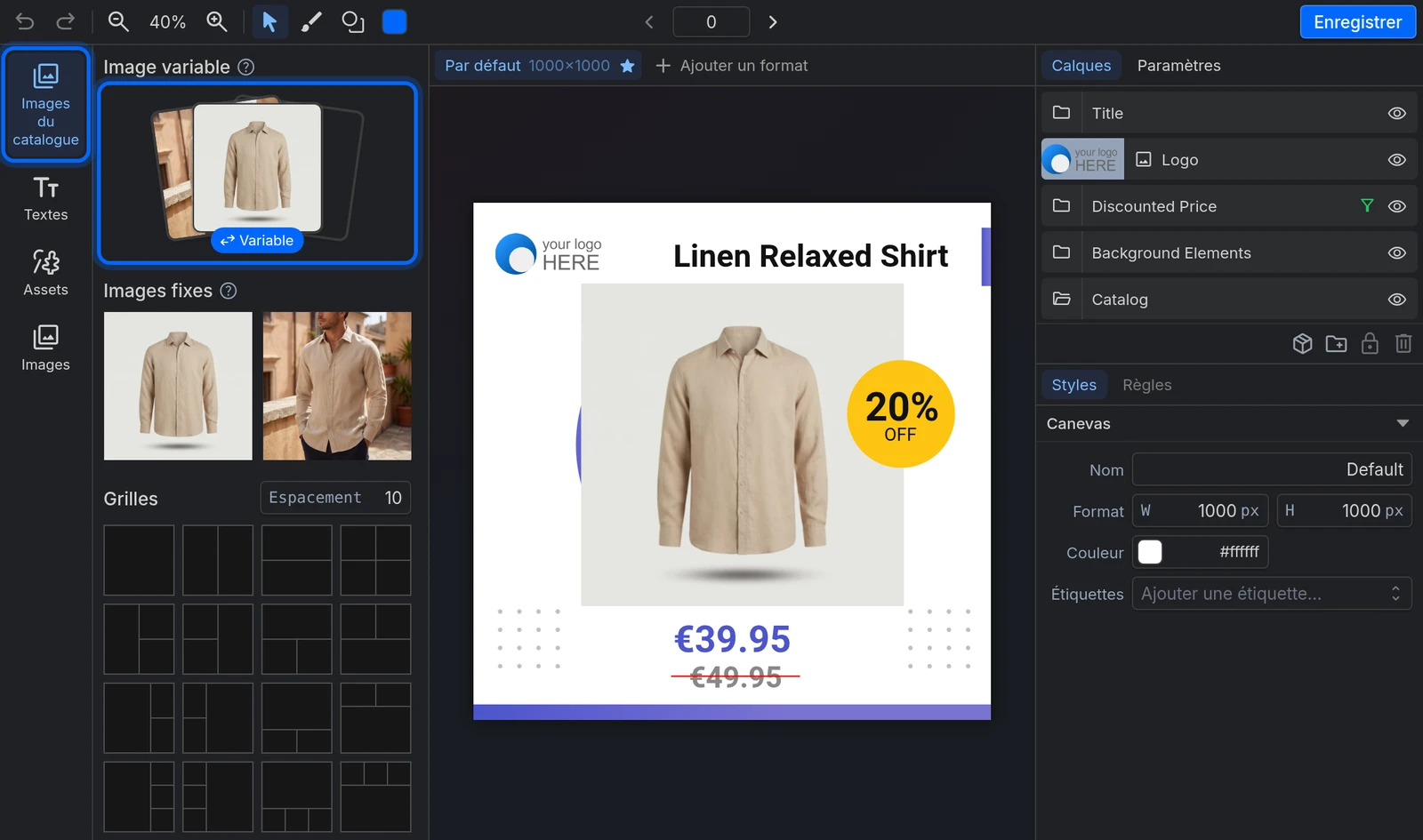The image size is (1423, 840).
Task: Click the redo arrow icon
Action: tap(66, 22)
